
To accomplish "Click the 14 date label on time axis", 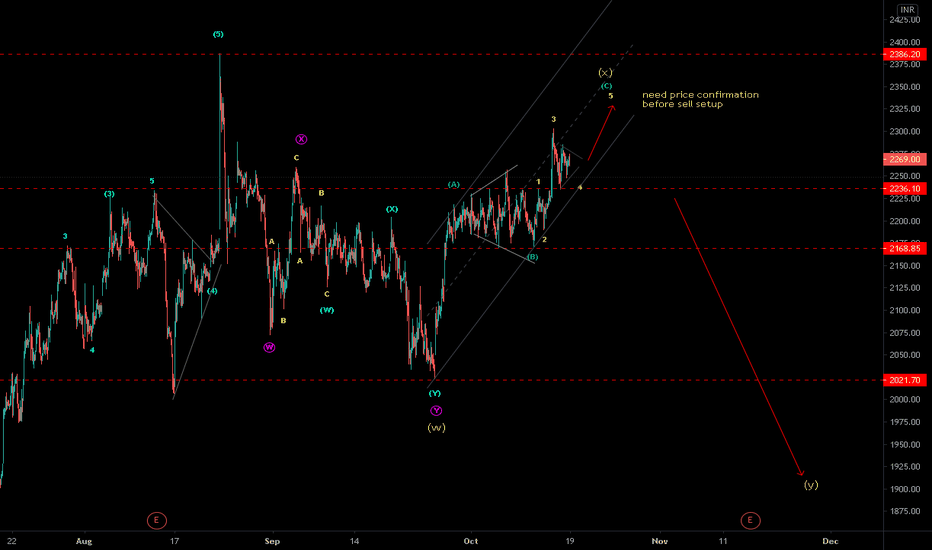I will pyautogui.click(x=354, y=541).
